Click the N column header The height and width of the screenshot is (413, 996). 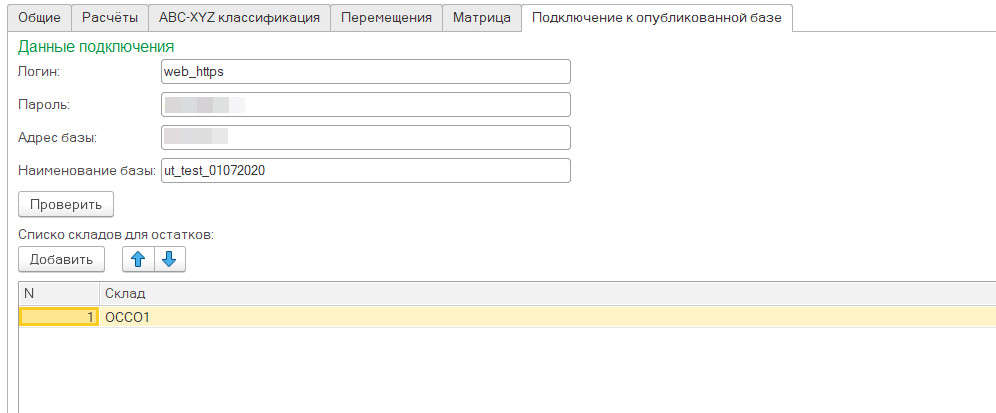[x=59, y=293]
